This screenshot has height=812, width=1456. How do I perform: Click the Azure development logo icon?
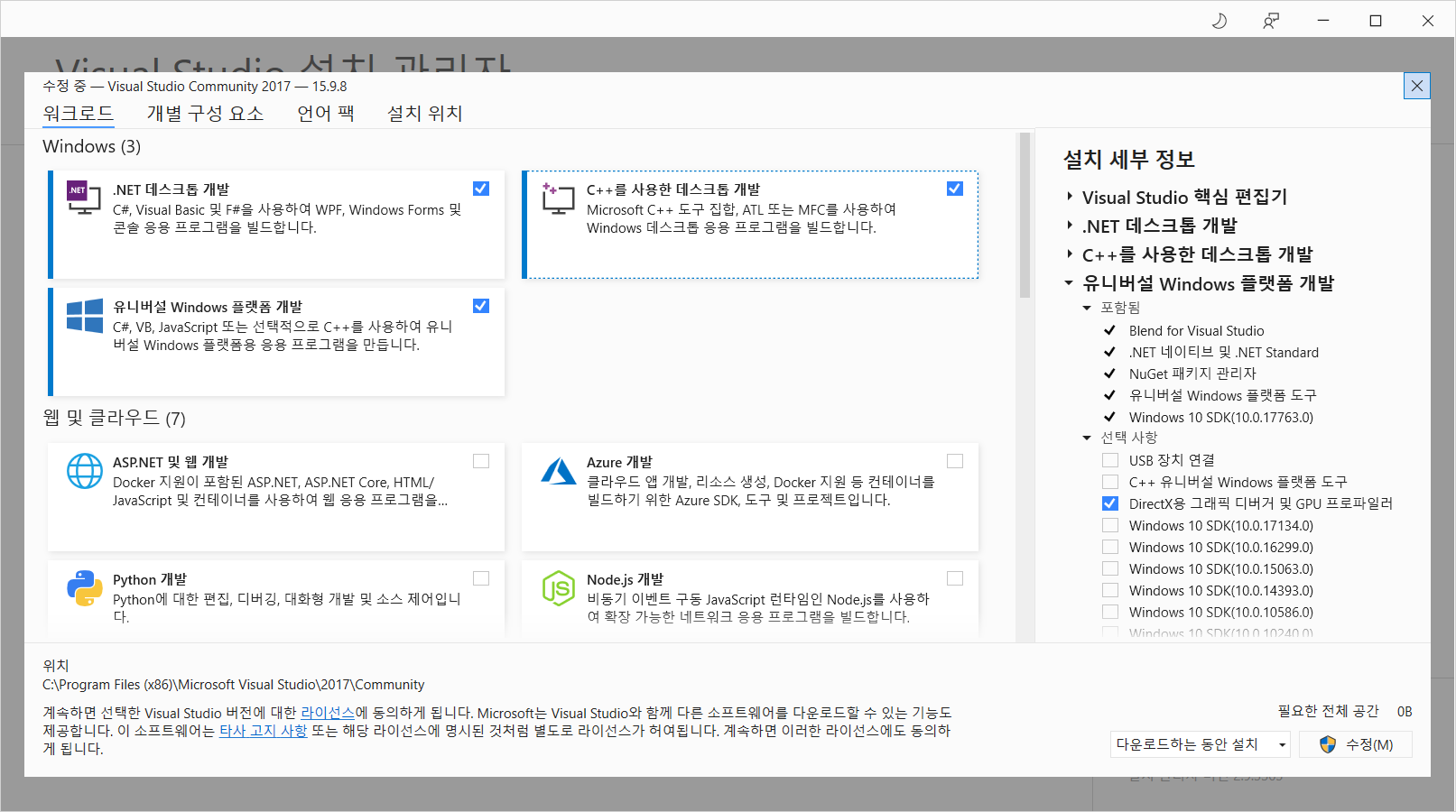[559, 471]
